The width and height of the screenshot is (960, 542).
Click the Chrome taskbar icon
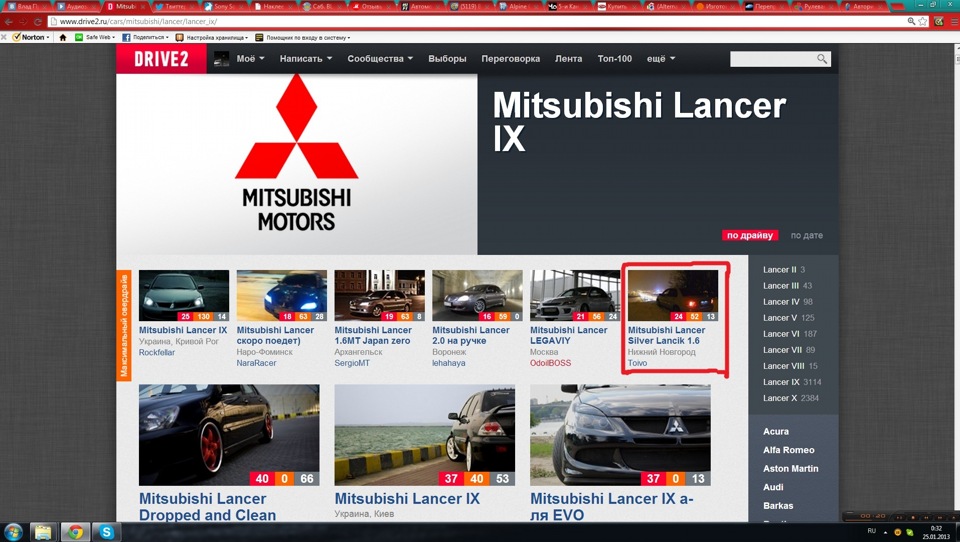click(75, 532)
